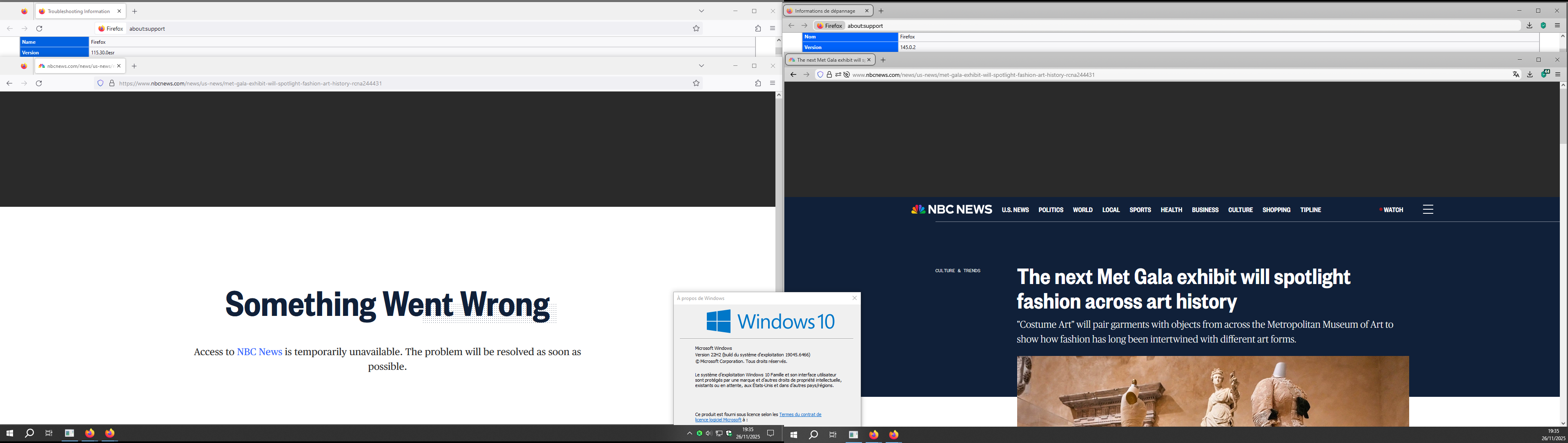1568x443 pixels.
Task: Open Windows notification center icon
Action: click(770, 433)
